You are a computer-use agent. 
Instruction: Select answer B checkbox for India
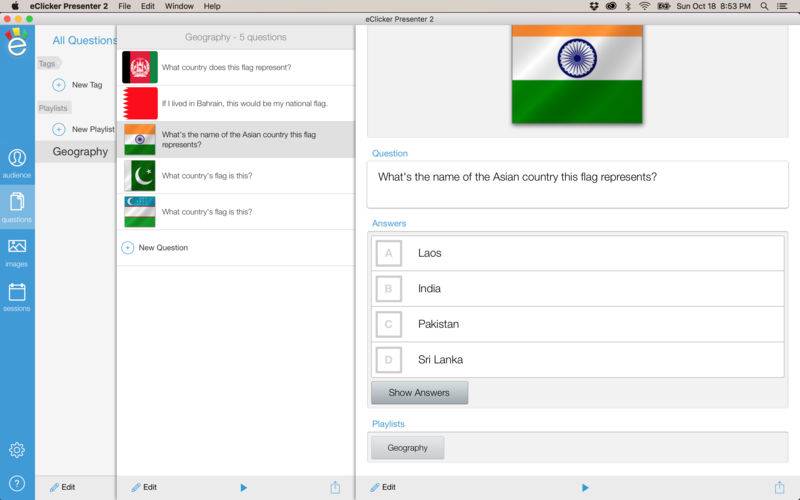coord(389,289)
